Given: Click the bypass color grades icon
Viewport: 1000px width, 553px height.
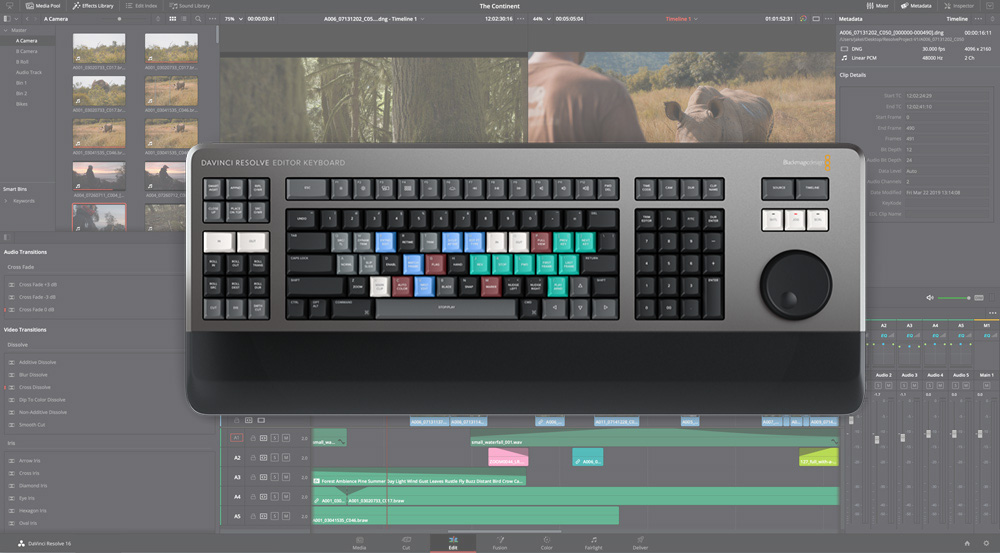Looking at the screenshot, I should pyautogui.click(x=803, y=19).
